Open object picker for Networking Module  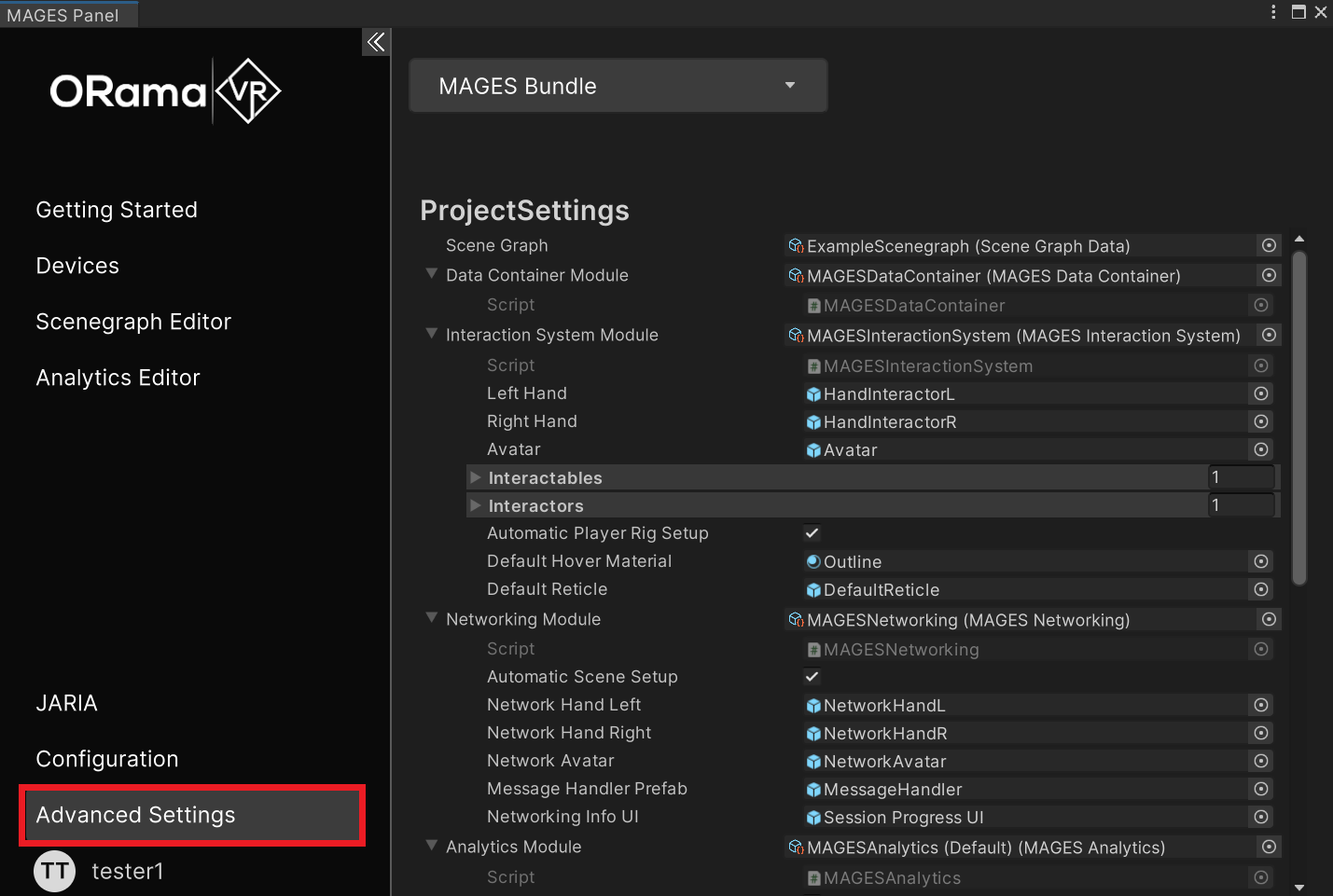pyautogui.click(x=1269, y=619)
